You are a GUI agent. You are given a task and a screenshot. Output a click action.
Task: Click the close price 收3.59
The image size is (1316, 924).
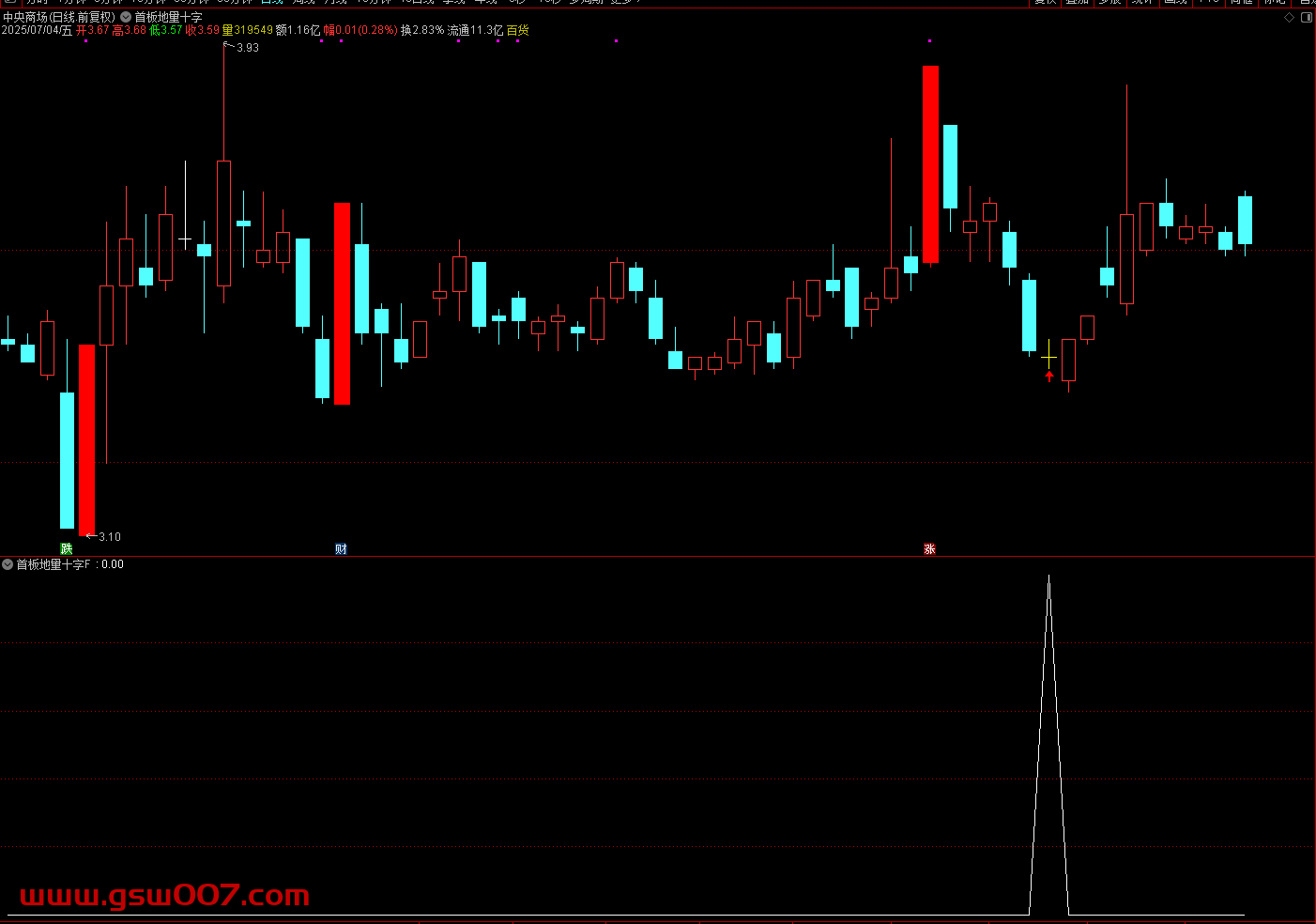click(x=202, y=30)
